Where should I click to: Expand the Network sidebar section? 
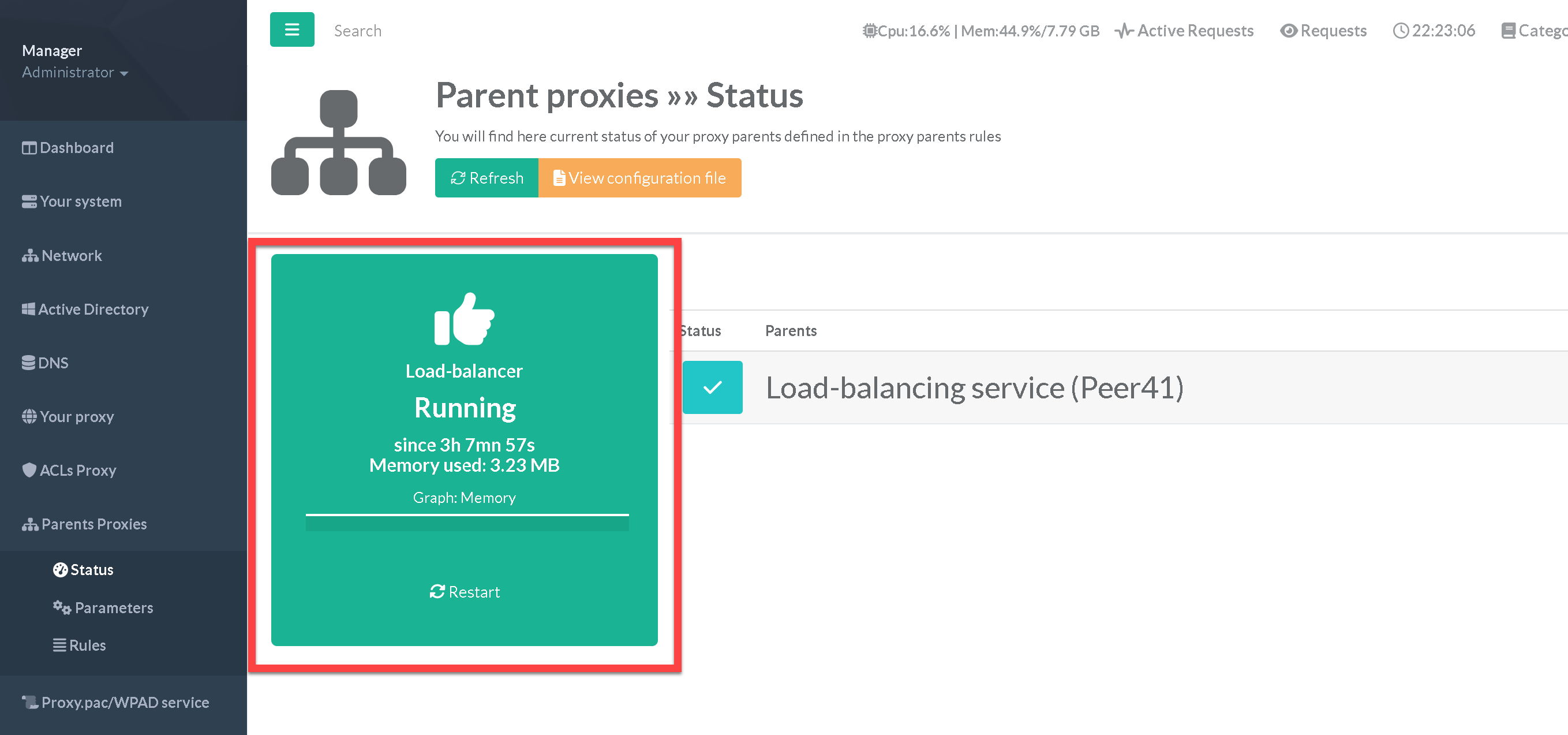click(71, 256)
